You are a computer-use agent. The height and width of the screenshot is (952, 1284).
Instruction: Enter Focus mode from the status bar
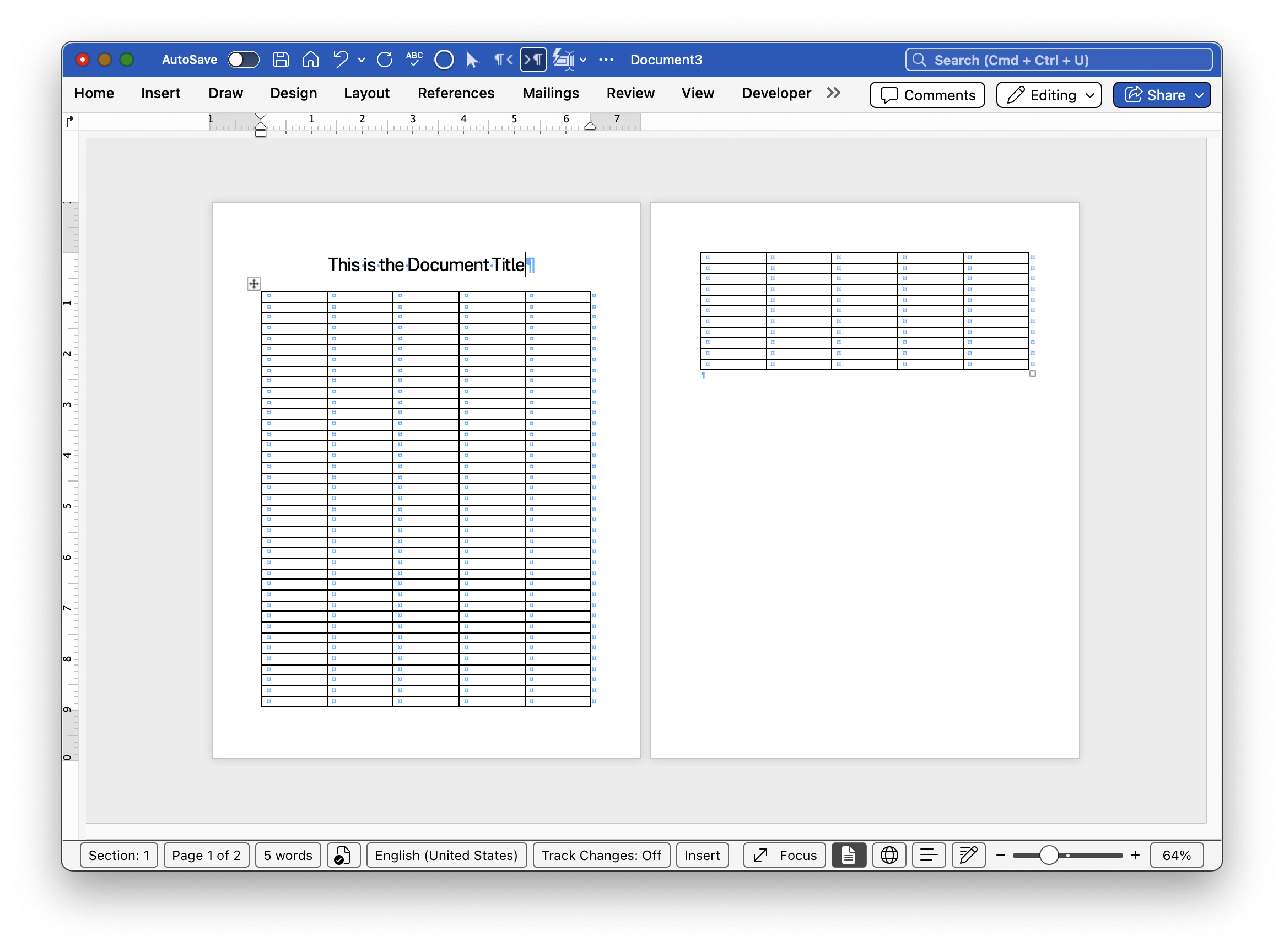click(785, 855)
